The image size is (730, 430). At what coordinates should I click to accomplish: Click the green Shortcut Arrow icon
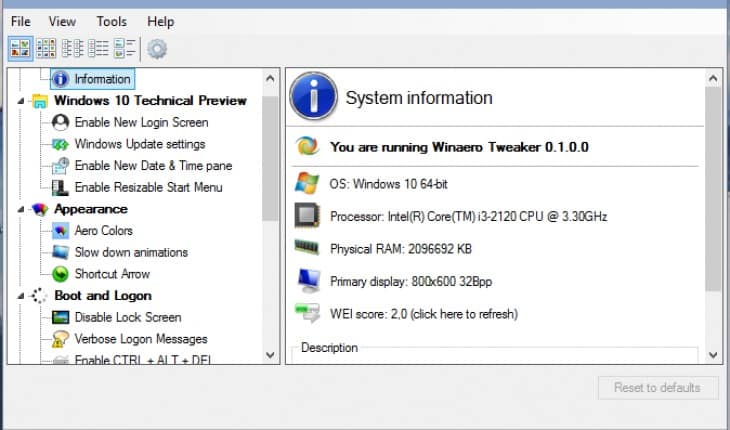tap(61, 274)
